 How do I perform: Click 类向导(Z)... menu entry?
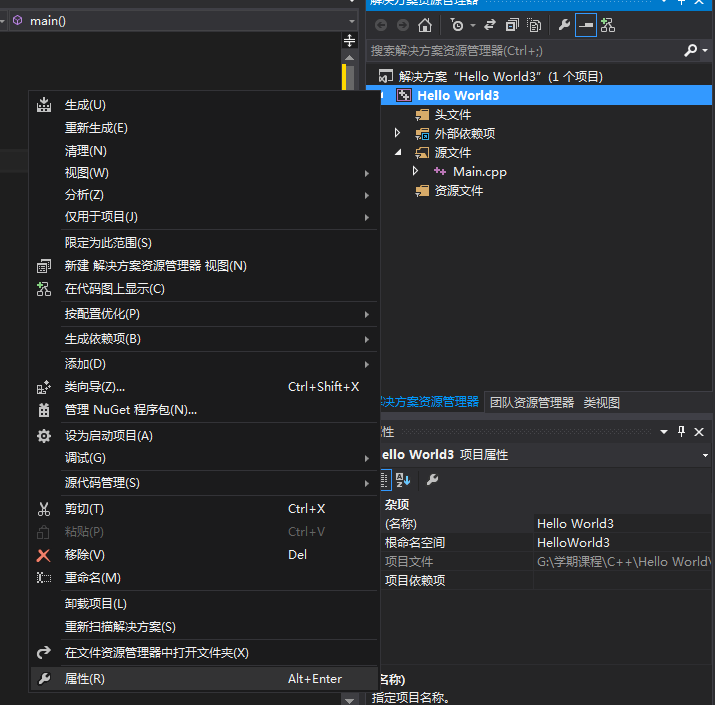[x=203, y=387]
